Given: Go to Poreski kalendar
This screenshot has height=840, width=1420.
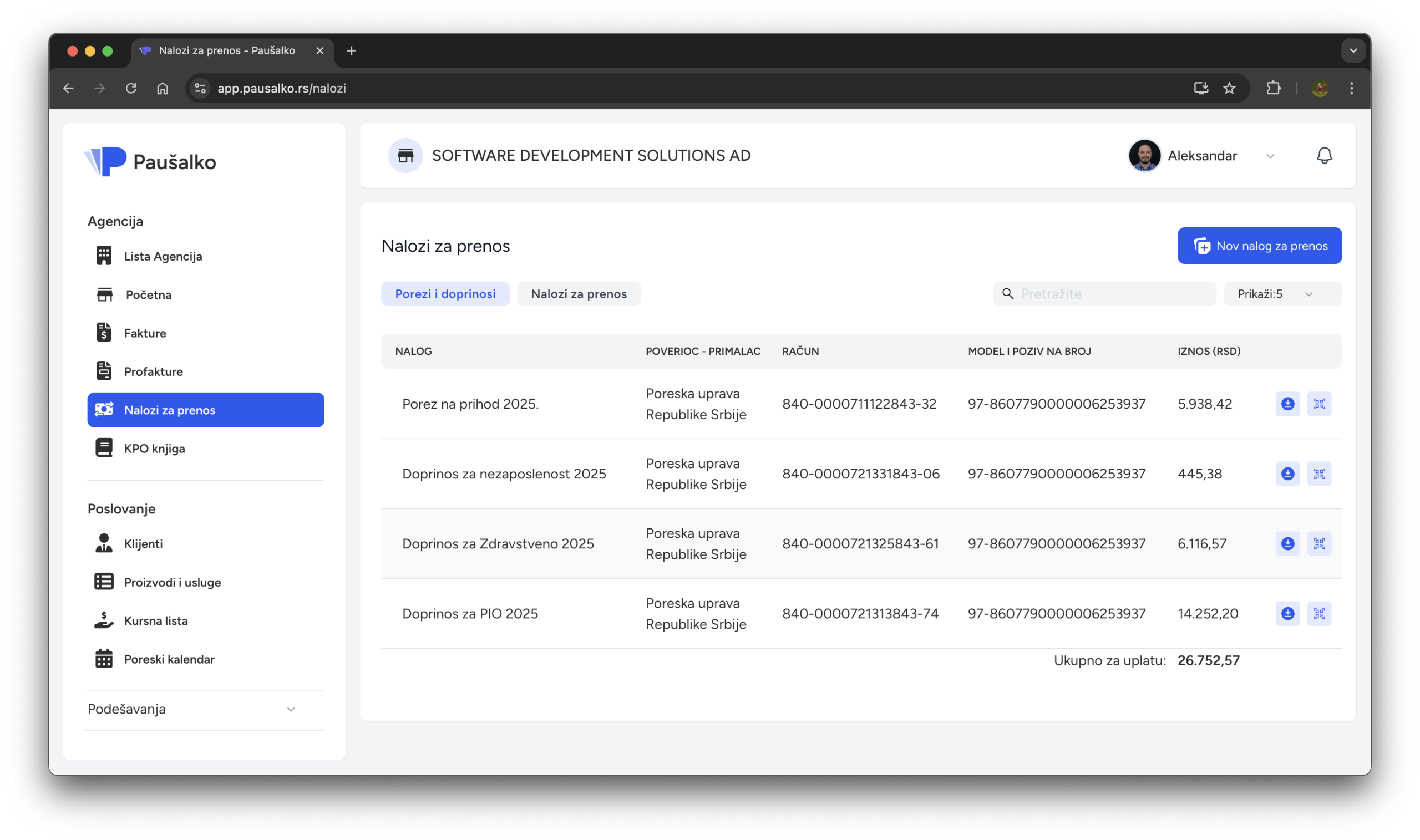Looking at the screenshot, I should (169, 659).
